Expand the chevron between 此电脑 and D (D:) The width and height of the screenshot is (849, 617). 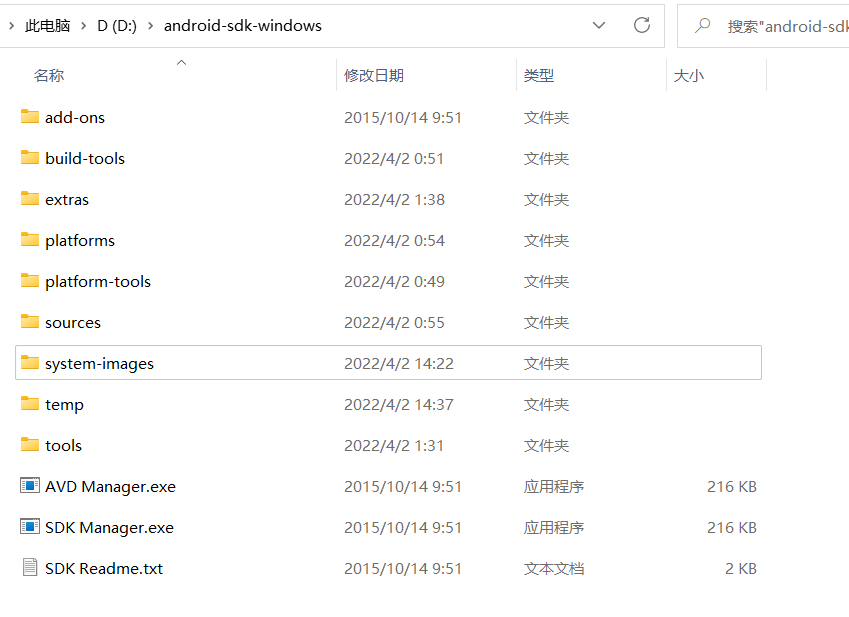(x=83, y=25)
